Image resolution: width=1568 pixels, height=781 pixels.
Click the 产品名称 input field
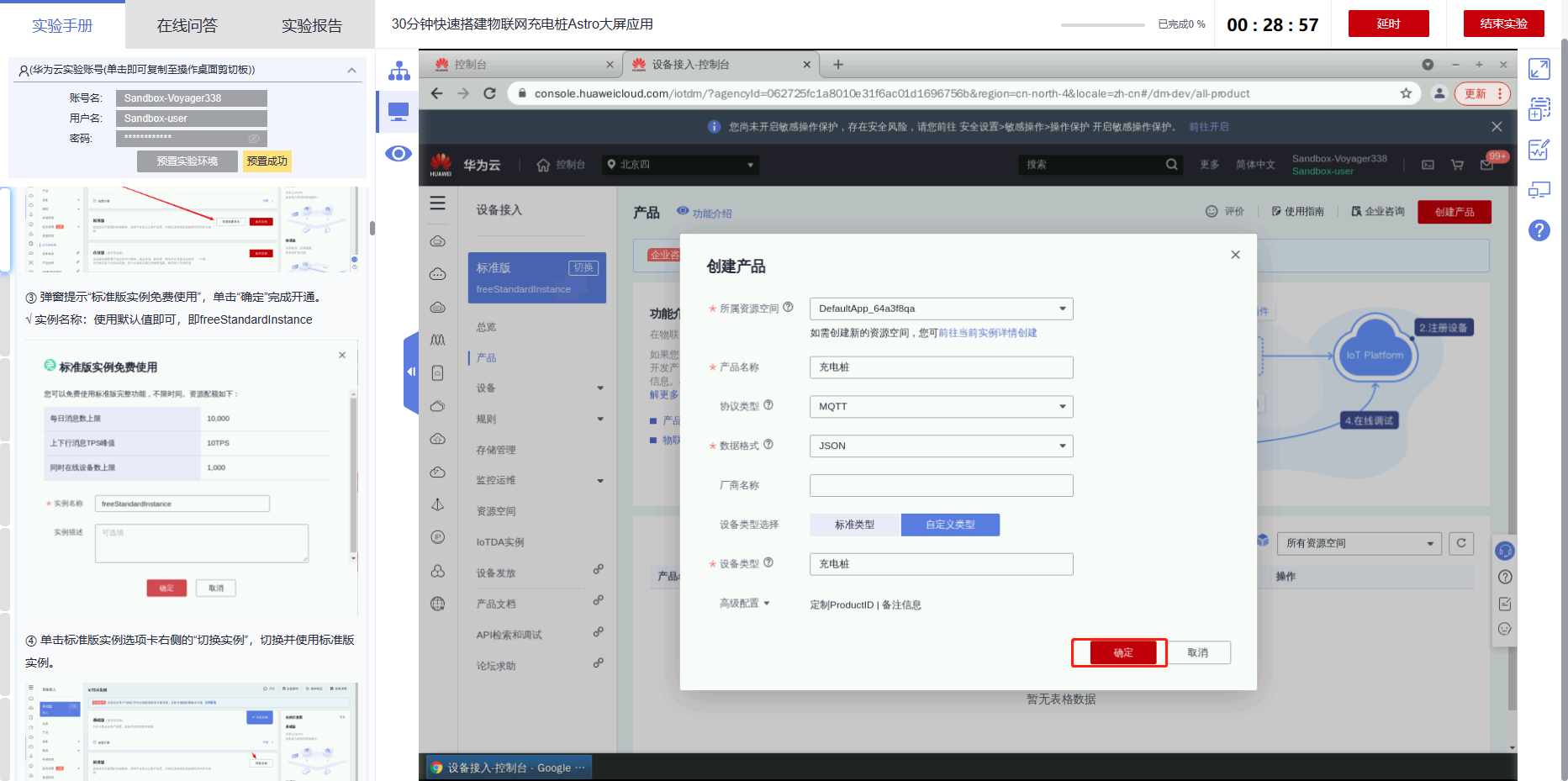point(941,367)
